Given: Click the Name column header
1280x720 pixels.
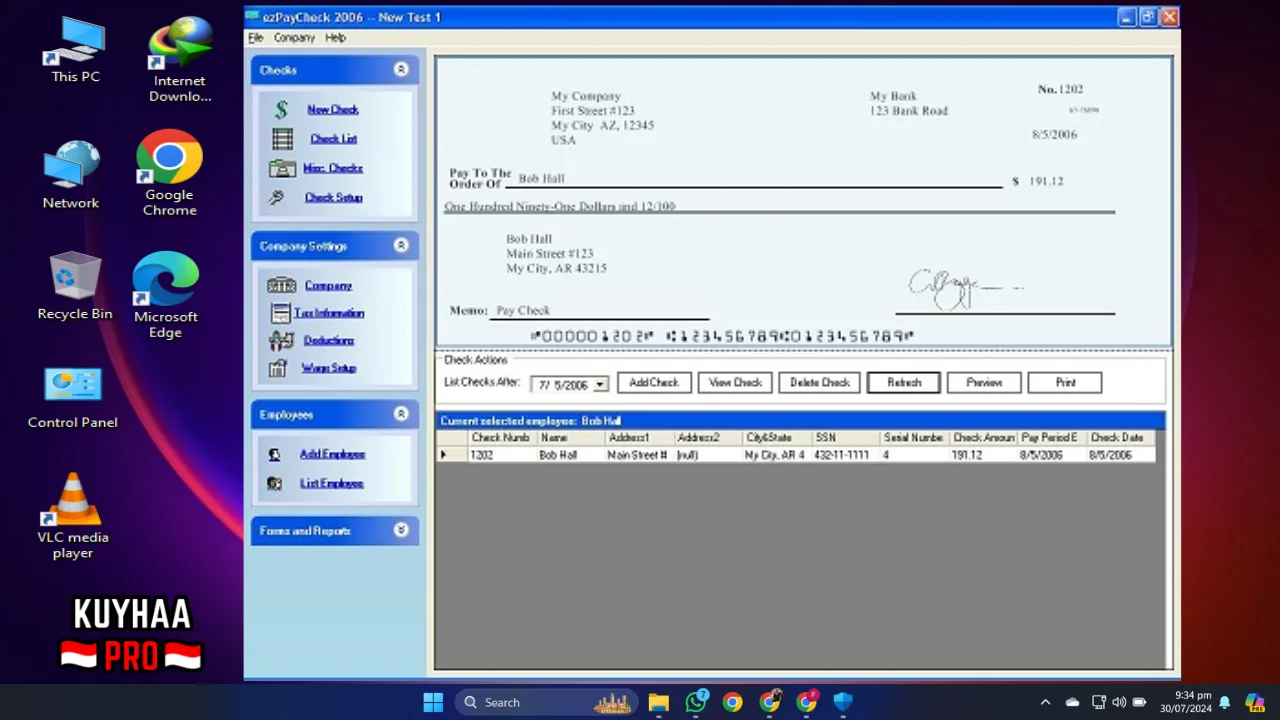Looking at the screenshot, I should 570,438.
